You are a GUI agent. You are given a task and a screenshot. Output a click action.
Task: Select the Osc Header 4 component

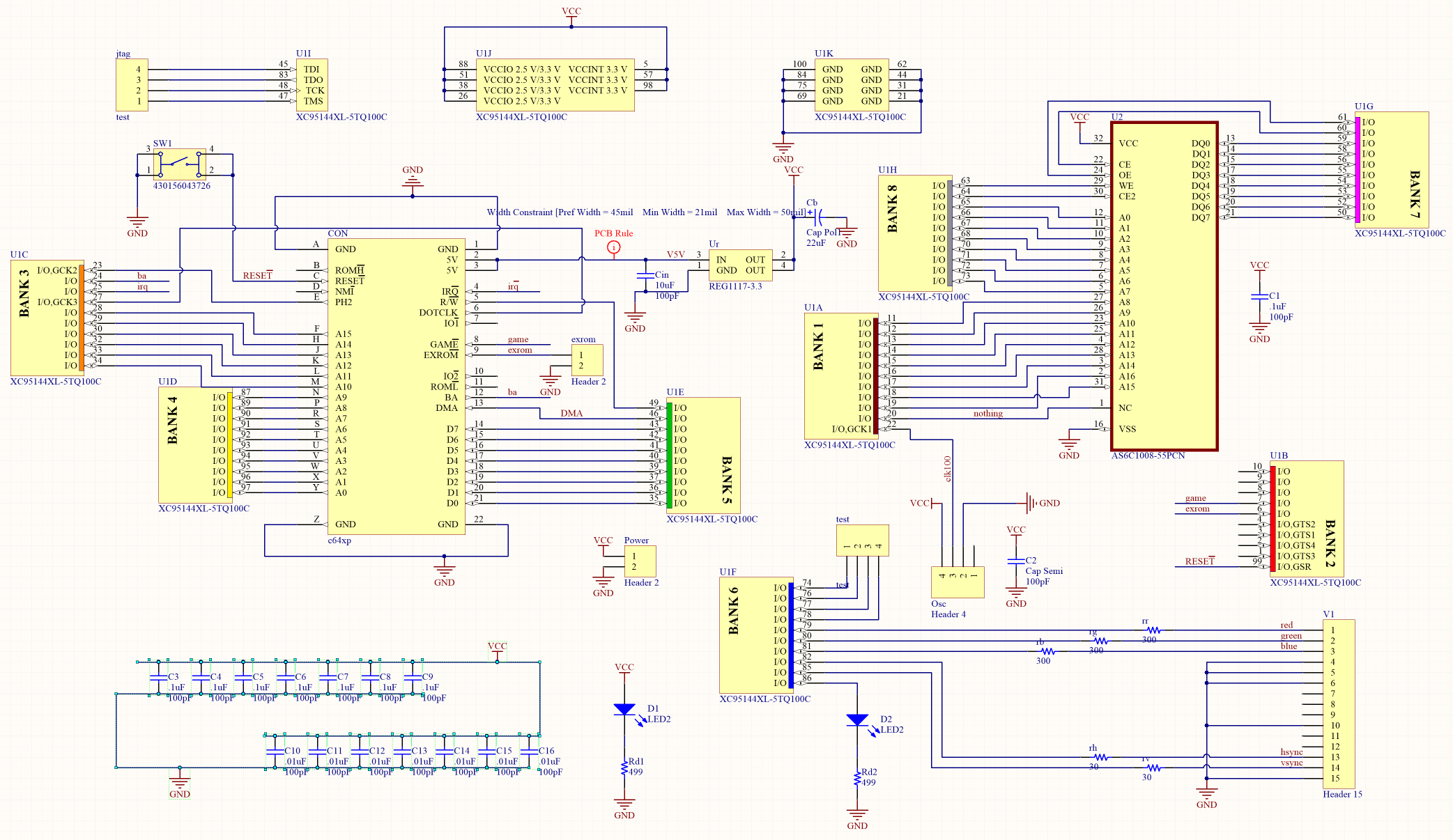[x=957, y=582]
